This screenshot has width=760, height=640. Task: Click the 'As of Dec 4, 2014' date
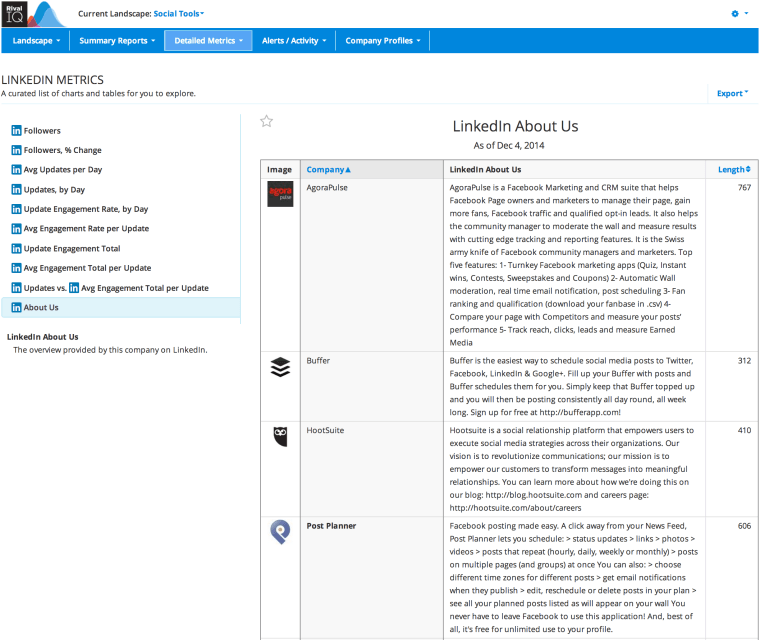click(508, 145)
